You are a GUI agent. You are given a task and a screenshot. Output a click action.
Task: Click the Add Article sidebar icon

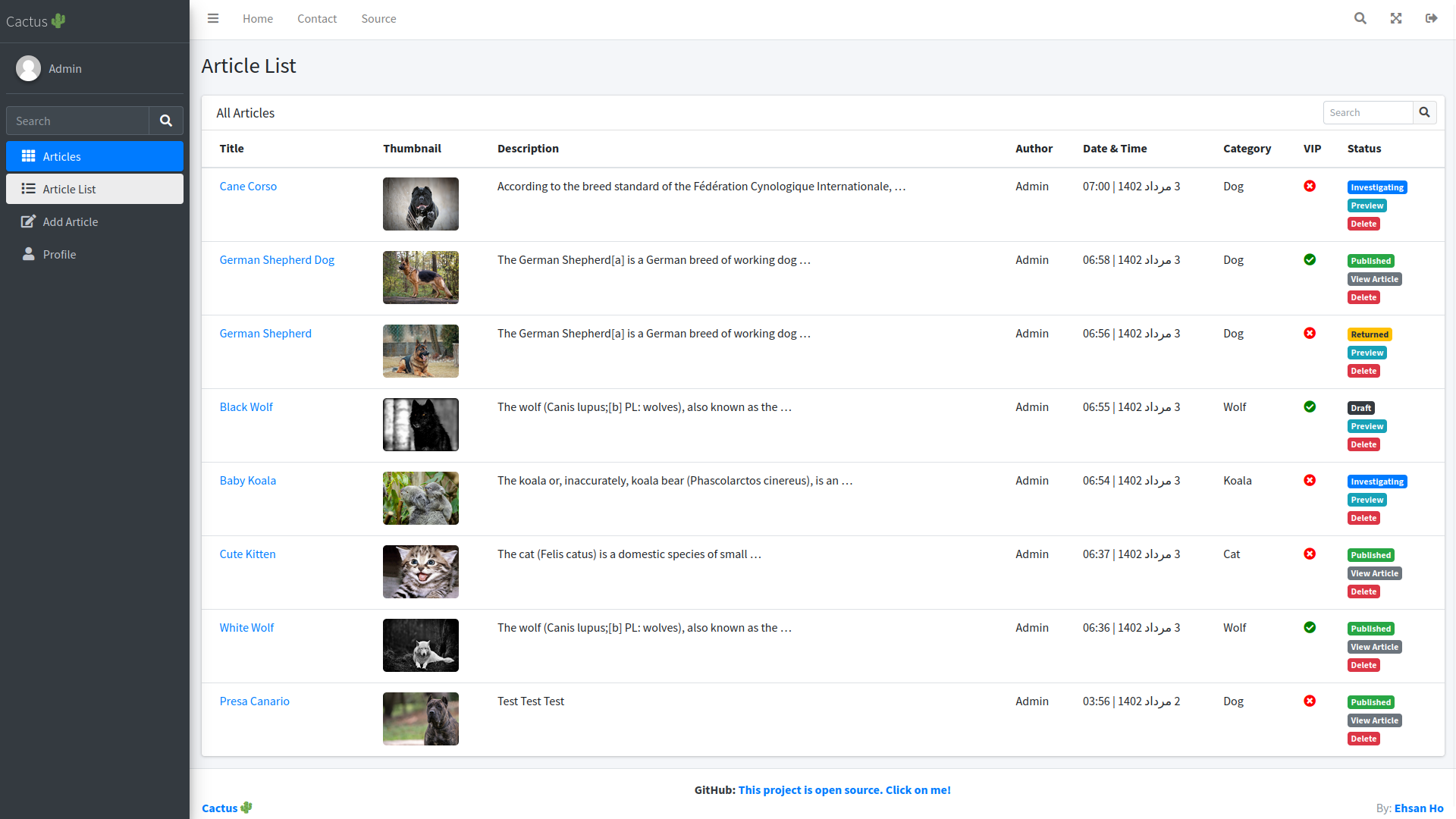(28, 221)
